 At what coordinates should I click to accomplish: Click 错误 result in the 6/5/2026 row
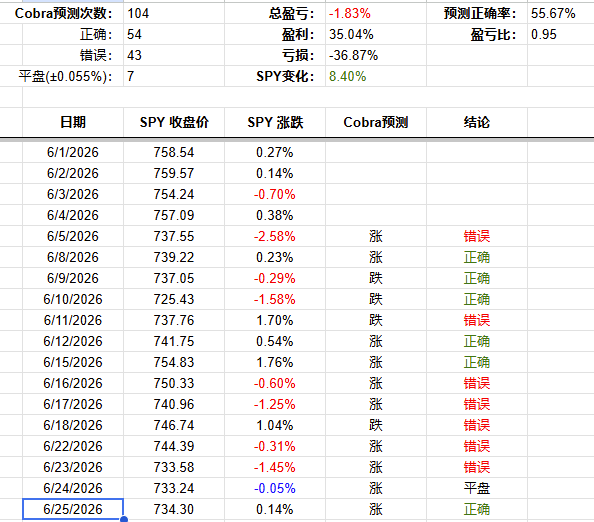pos(477,236)
